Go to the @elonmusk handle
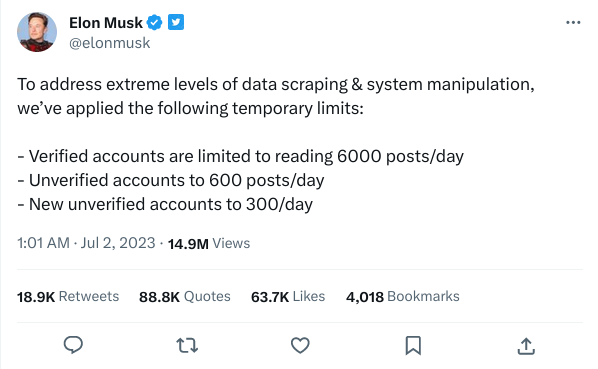The width and height of the screenshot is (598, 369). click(x=109, y=43)
